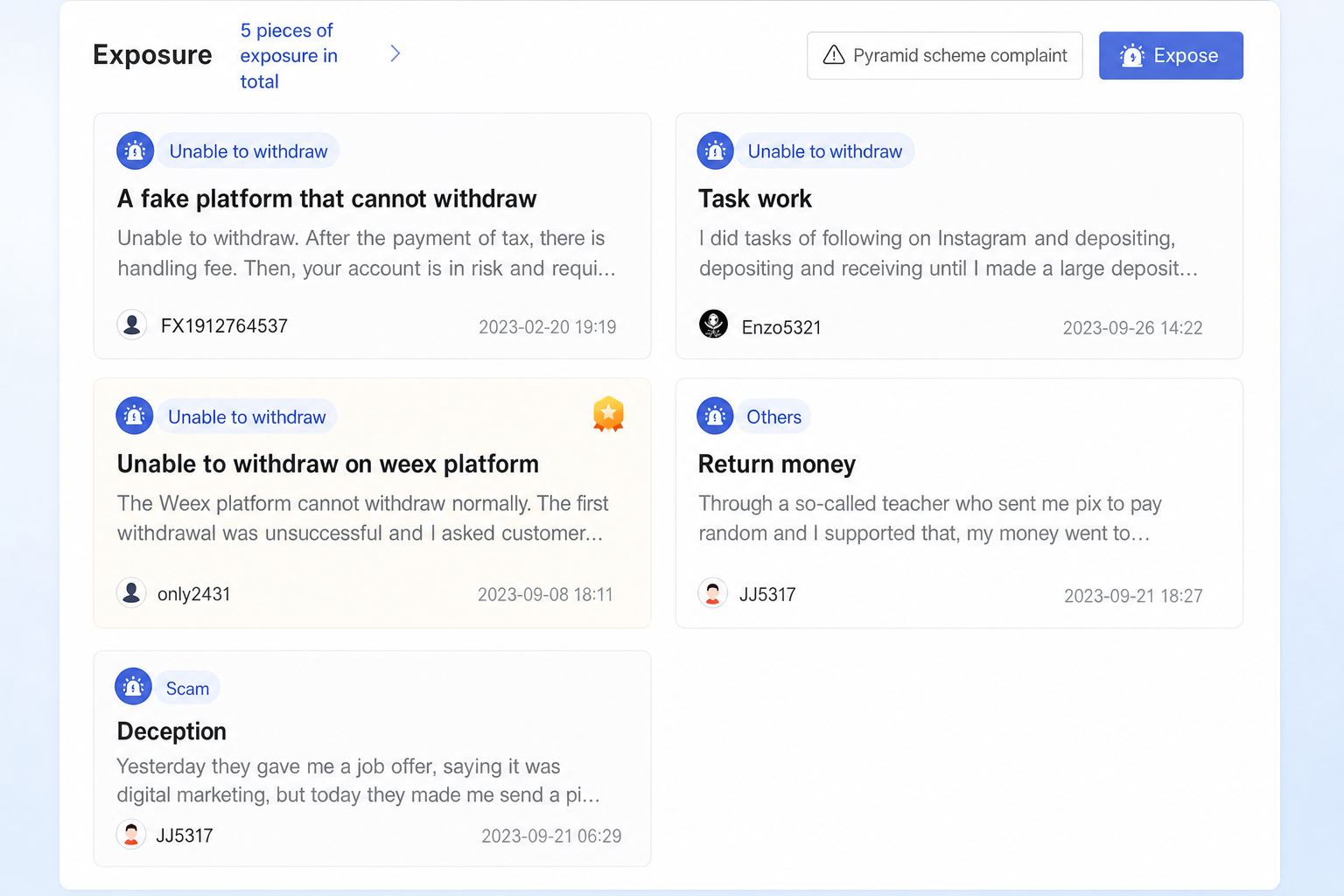The height and width of the screenshot is (896, 1344).
Task: Select the 'Scam' category tag
Action: [187, 689]
